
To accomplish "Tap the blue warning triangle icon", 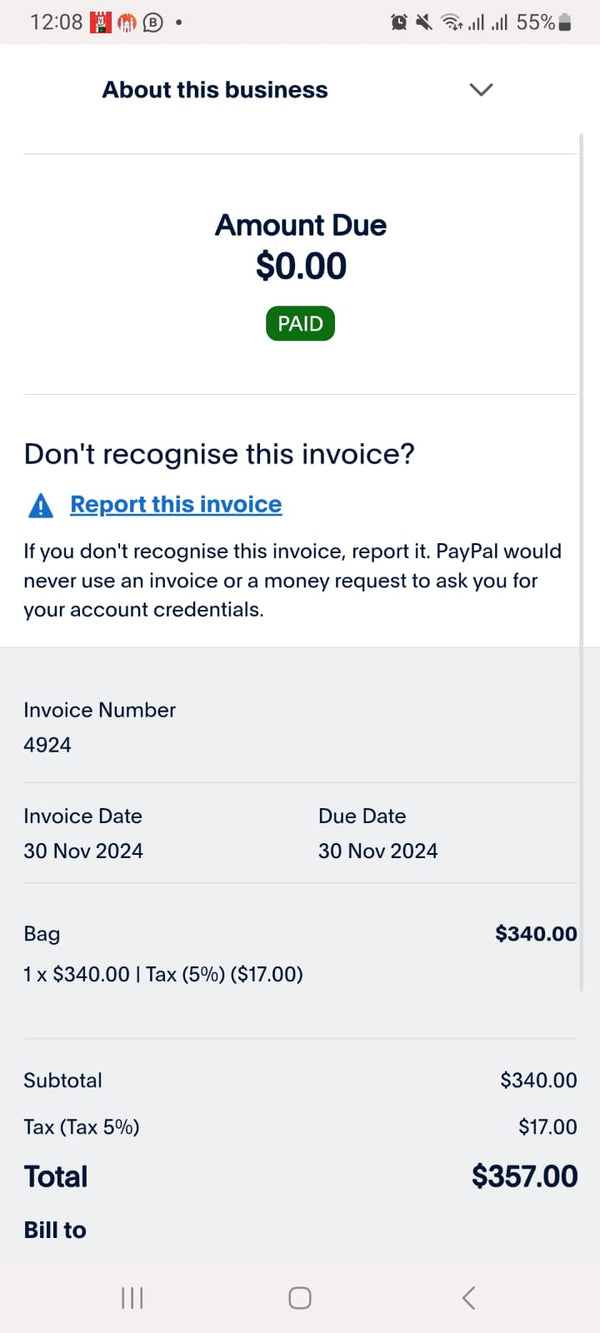I will tap(41, 506).
